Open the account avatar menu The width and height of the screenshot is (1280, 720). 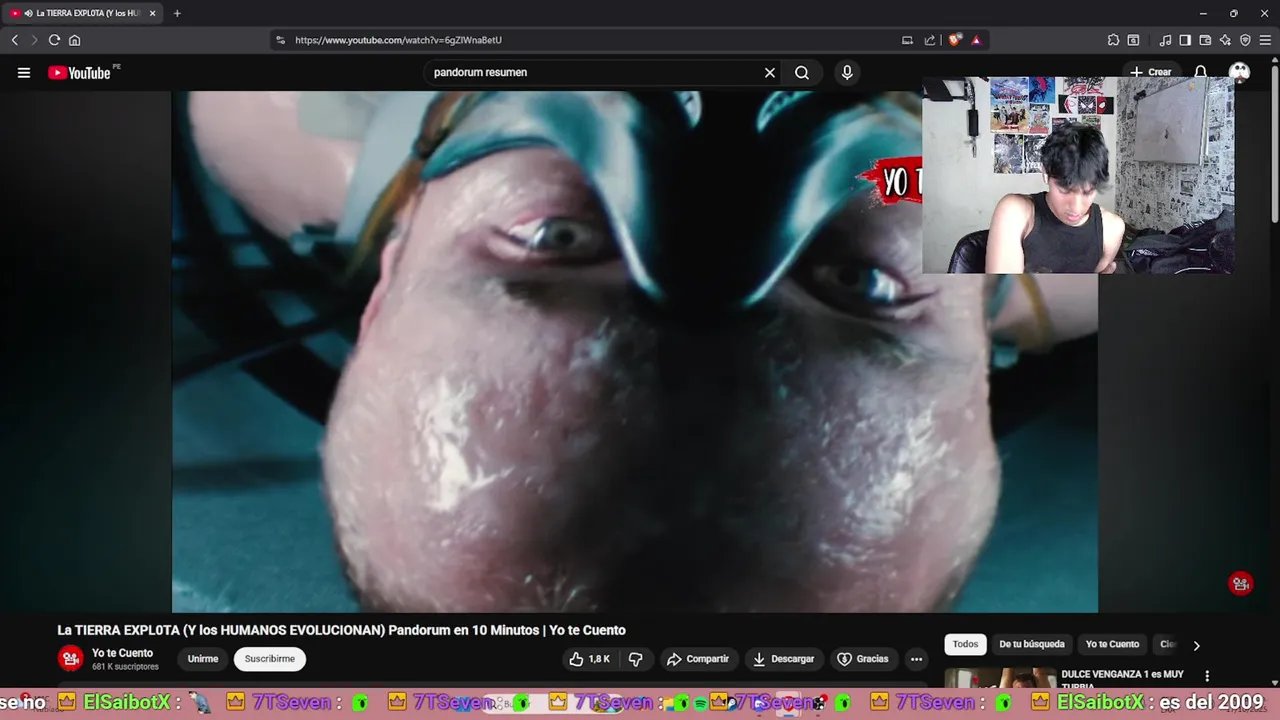1239,71
